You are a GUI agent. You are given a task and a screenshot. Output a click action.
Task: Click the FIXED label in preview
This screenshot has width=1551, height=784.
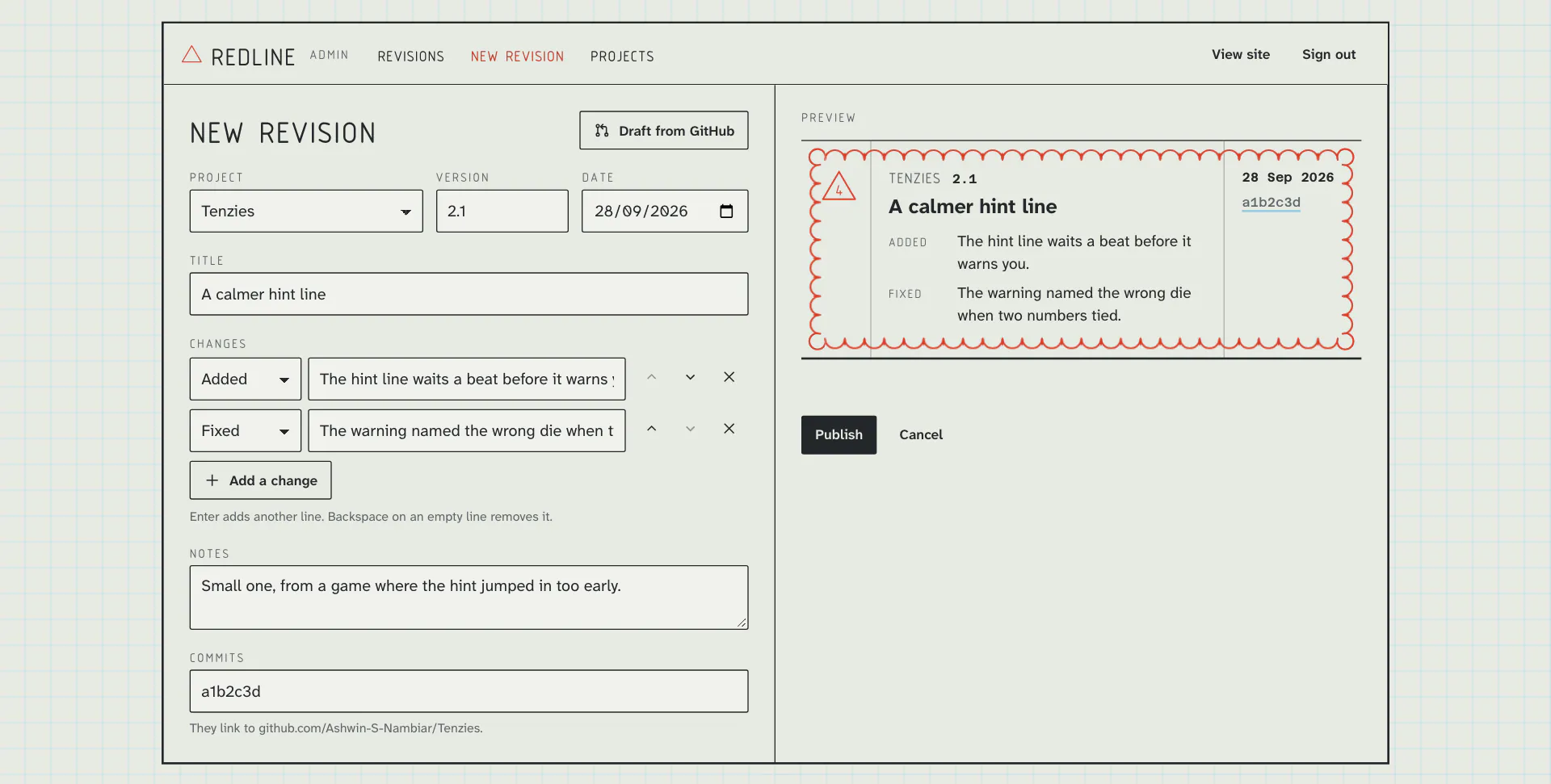(905, 294)
